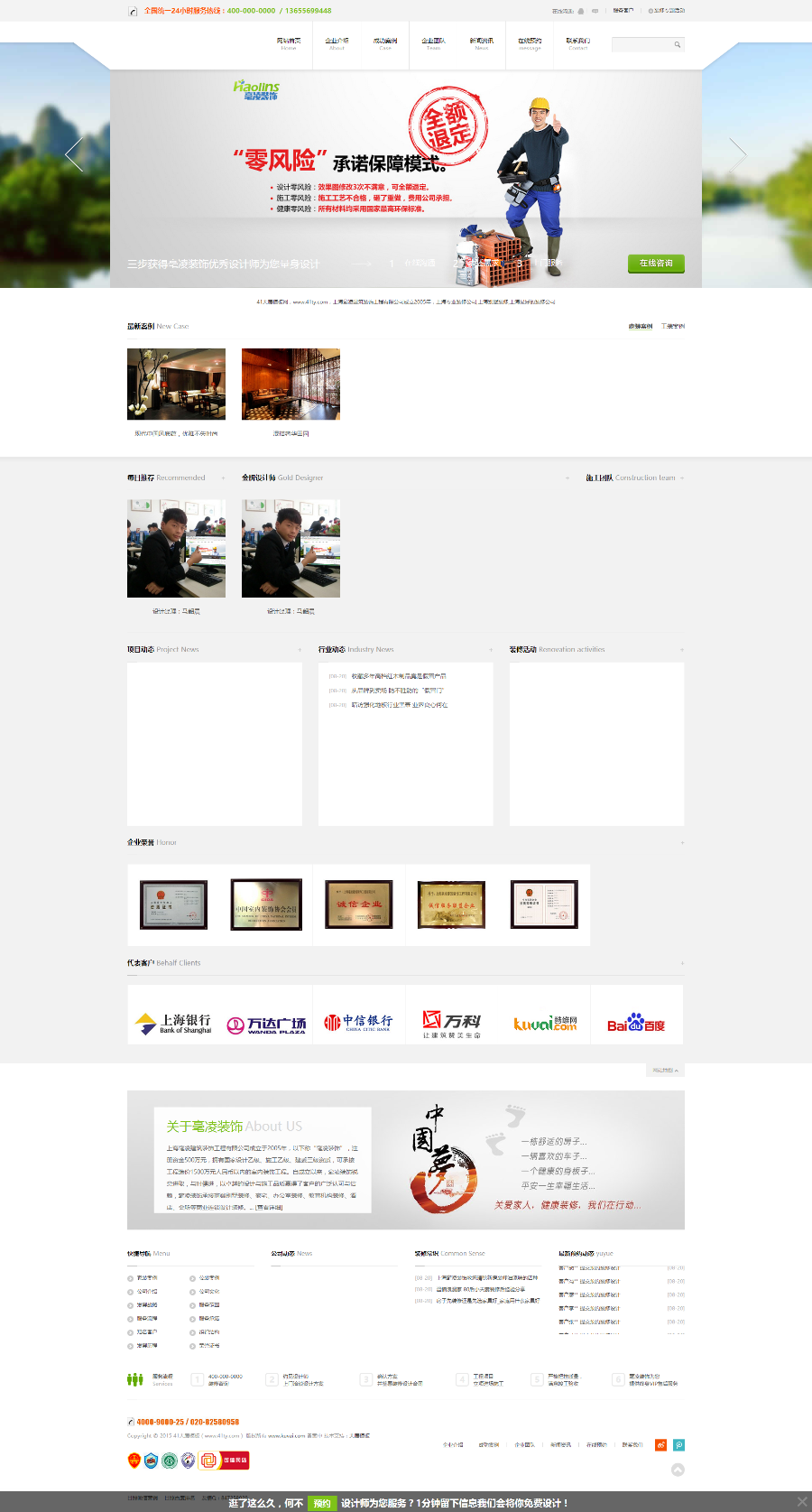The height and width of the screenshot is (1512, 812).
Task: Close the bottom promotion bar
Action: tap(802, 1502)
